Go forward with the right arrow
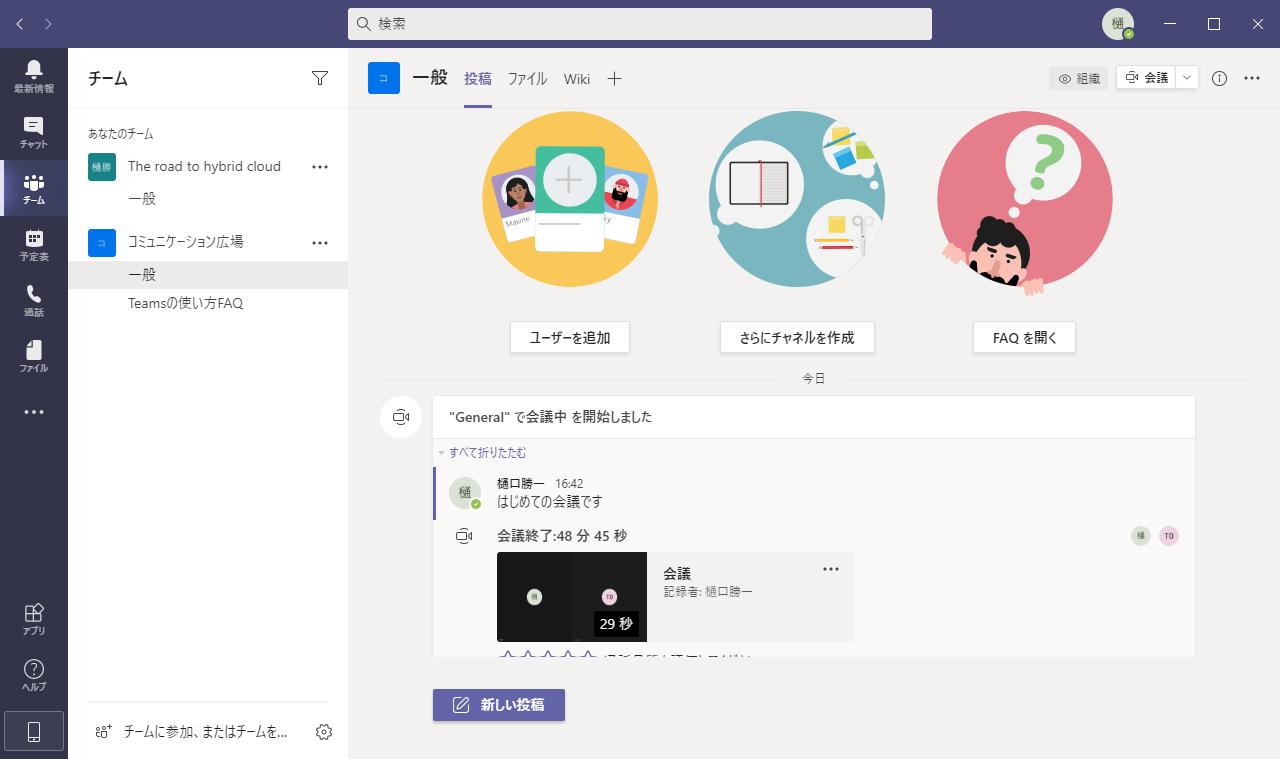 (x=48, y=23)
